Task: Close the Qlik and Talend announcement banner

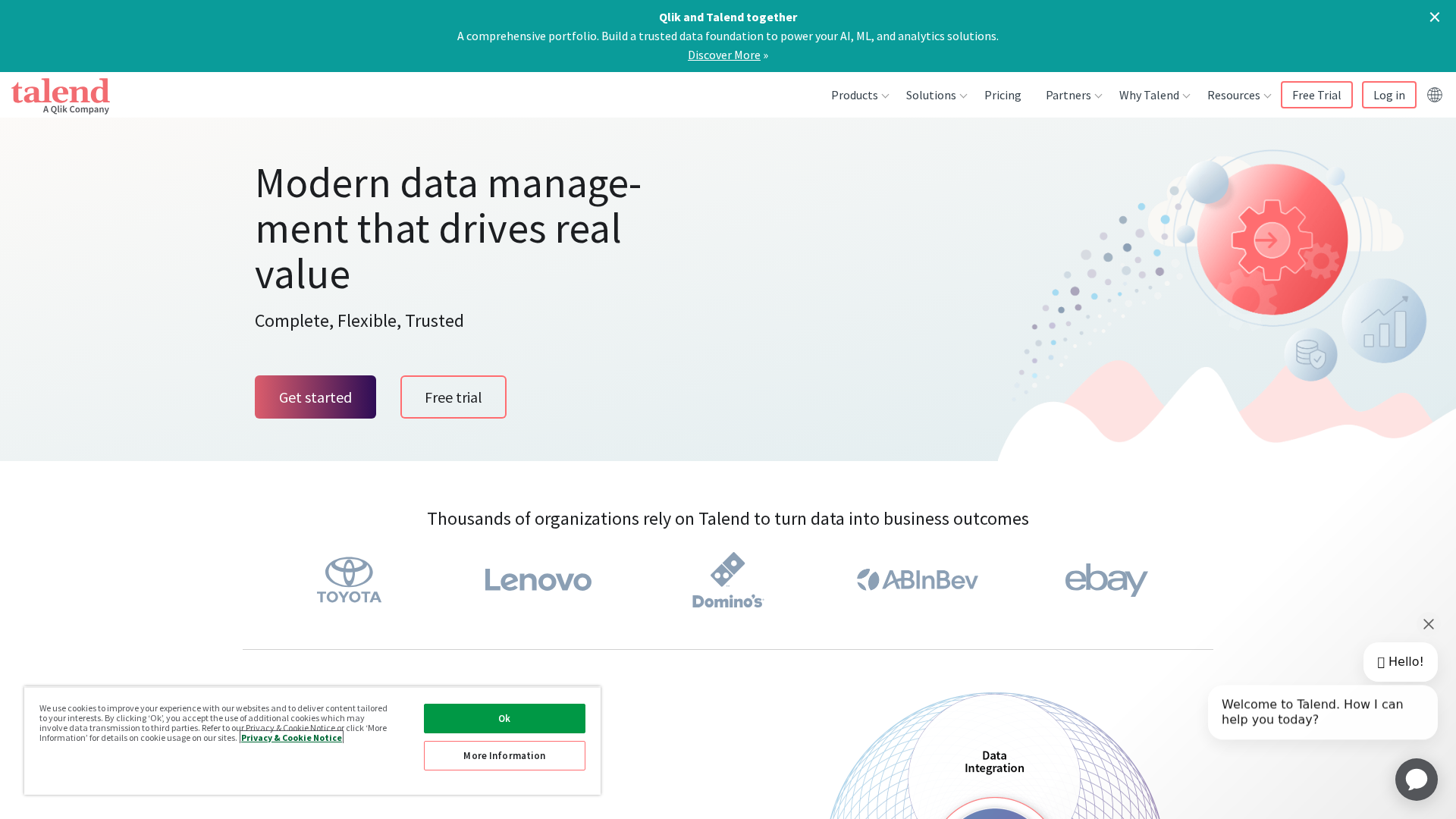Action: (1434, 17)
